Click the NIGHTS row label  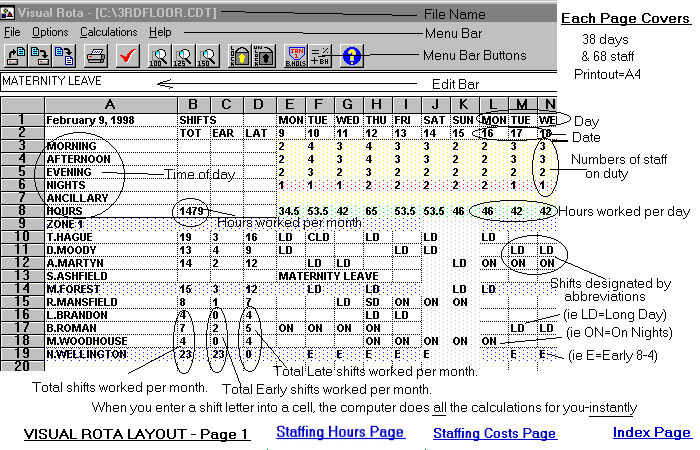click(x=111, y=185)
